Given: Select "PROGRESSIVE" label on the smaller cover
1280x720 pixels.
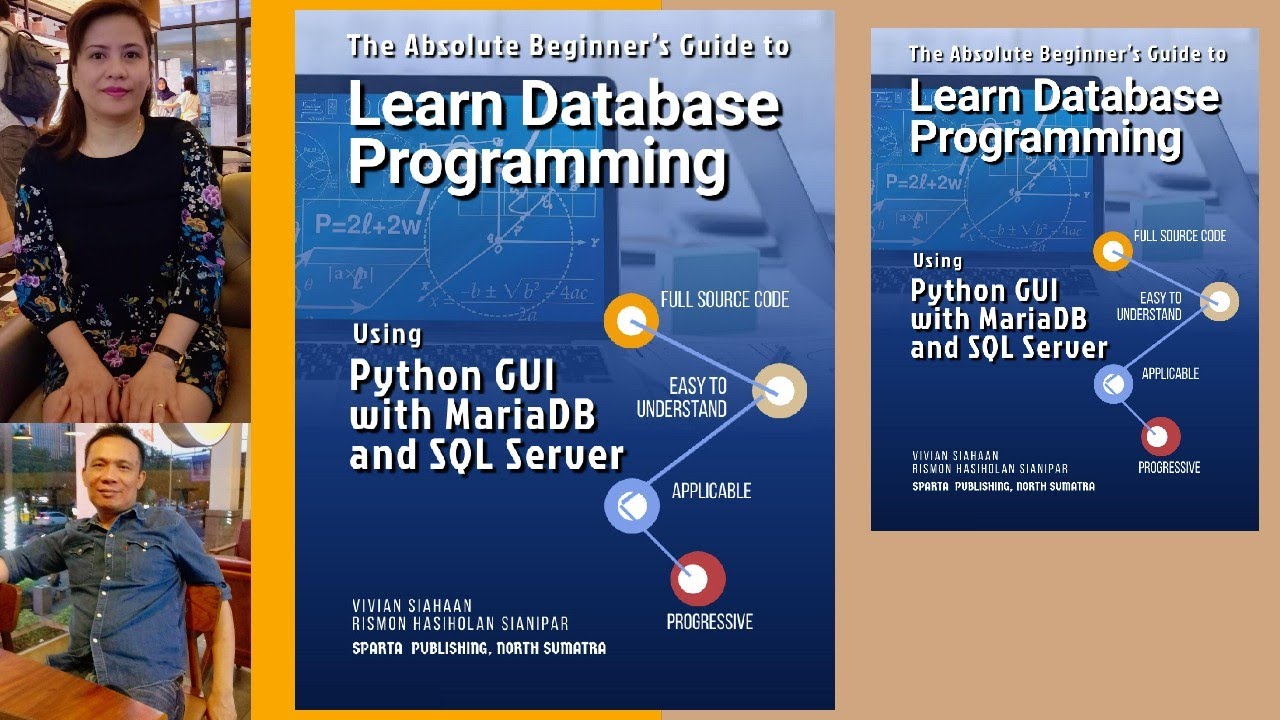Looking at the screenshot, I should coord(1169,467).
